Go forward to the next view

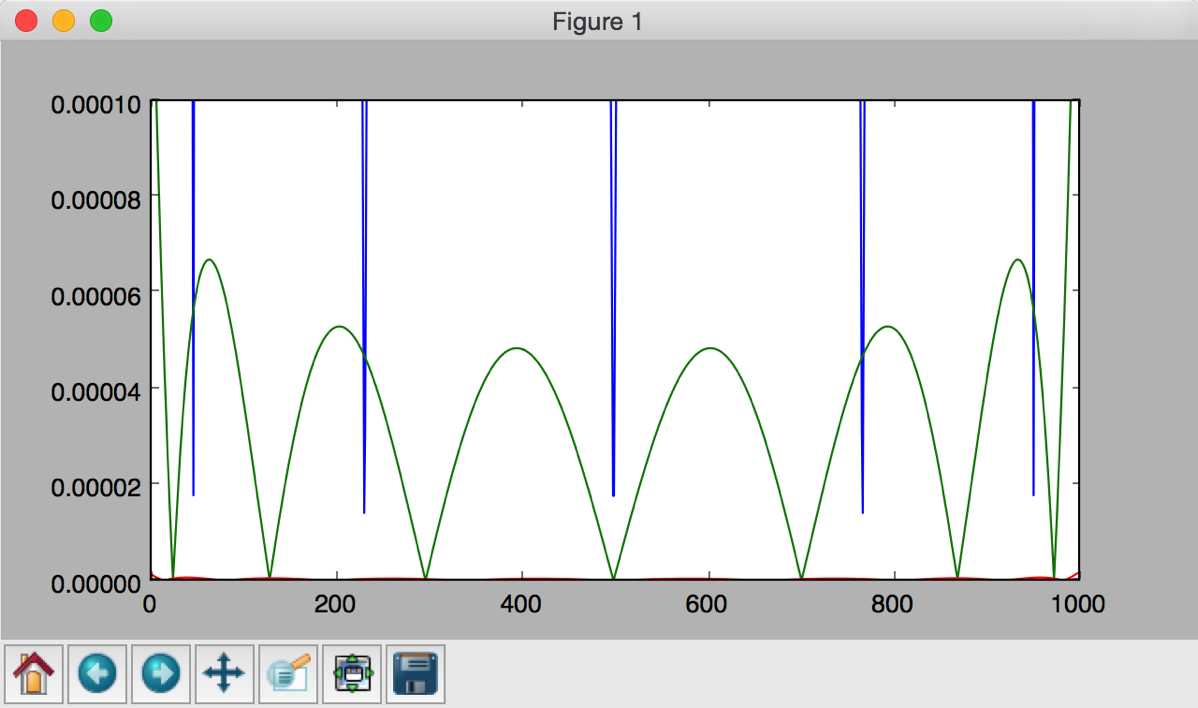click(x=160, y=674)
